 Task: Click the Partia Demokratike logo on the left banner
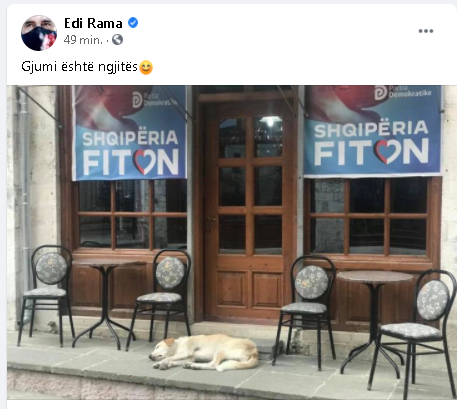pos(137,100)
